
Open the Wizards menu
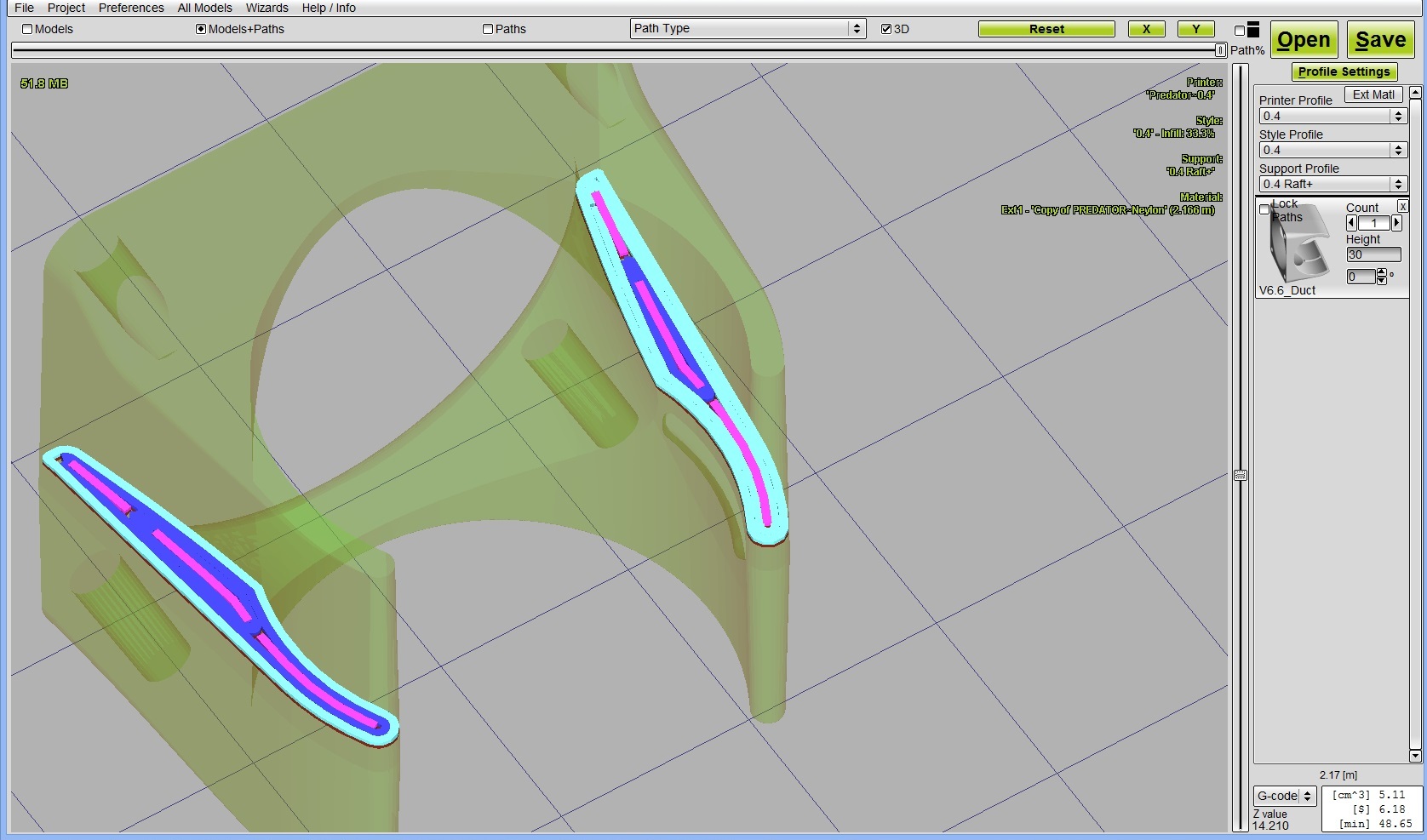(266, 8)
